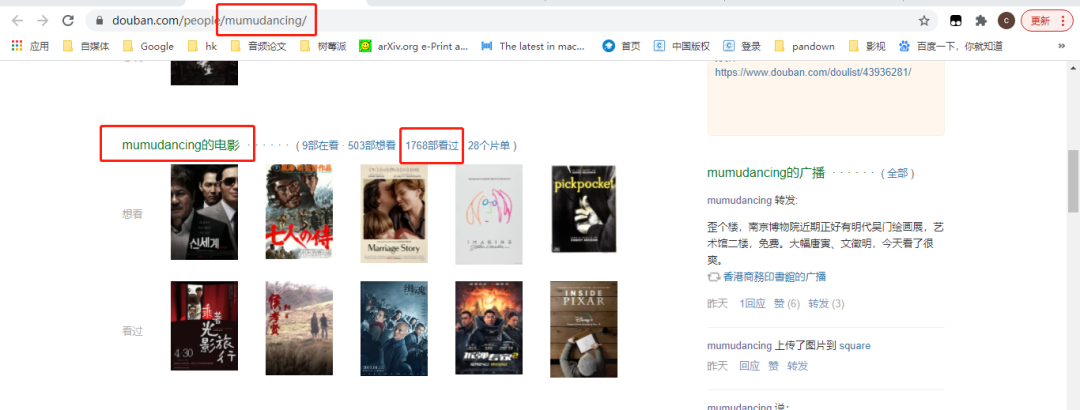Screen dimensions: 1080x410
Task: Open the Marriage Story poster
Action: coord(393,214)
